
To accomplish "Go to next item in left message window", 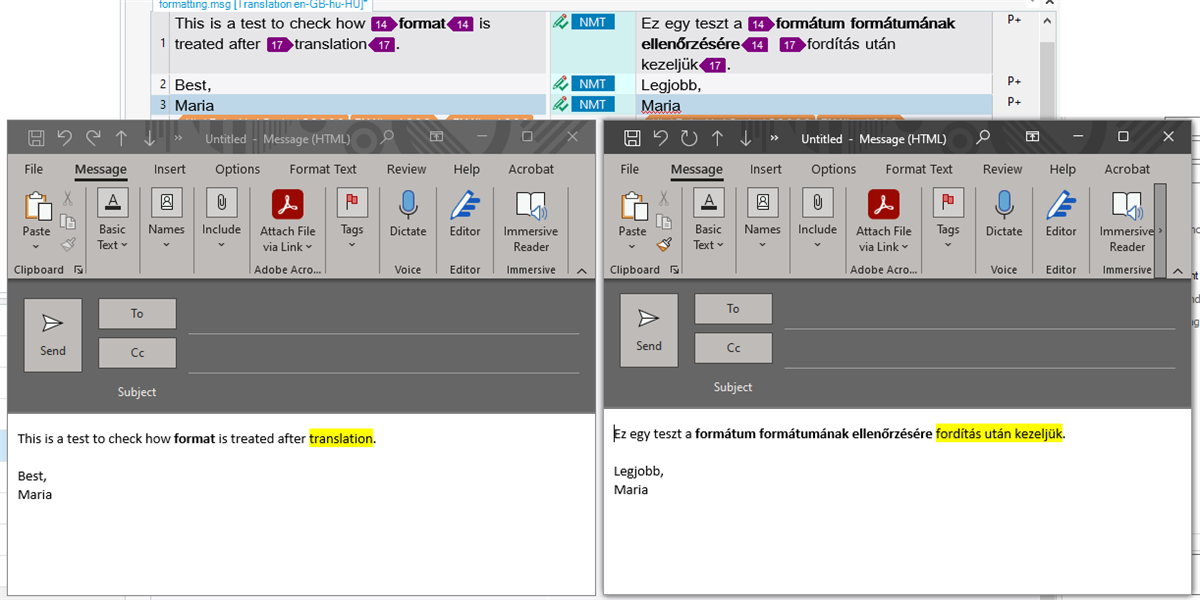I will pyautogui.click(x=150, y=139).
